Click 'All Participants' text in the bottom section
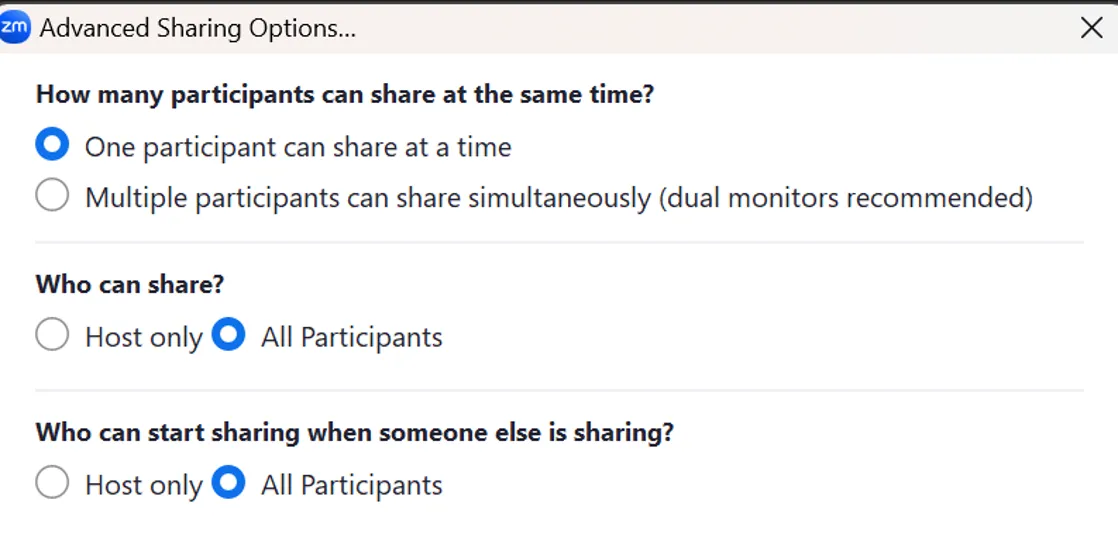 351,486
